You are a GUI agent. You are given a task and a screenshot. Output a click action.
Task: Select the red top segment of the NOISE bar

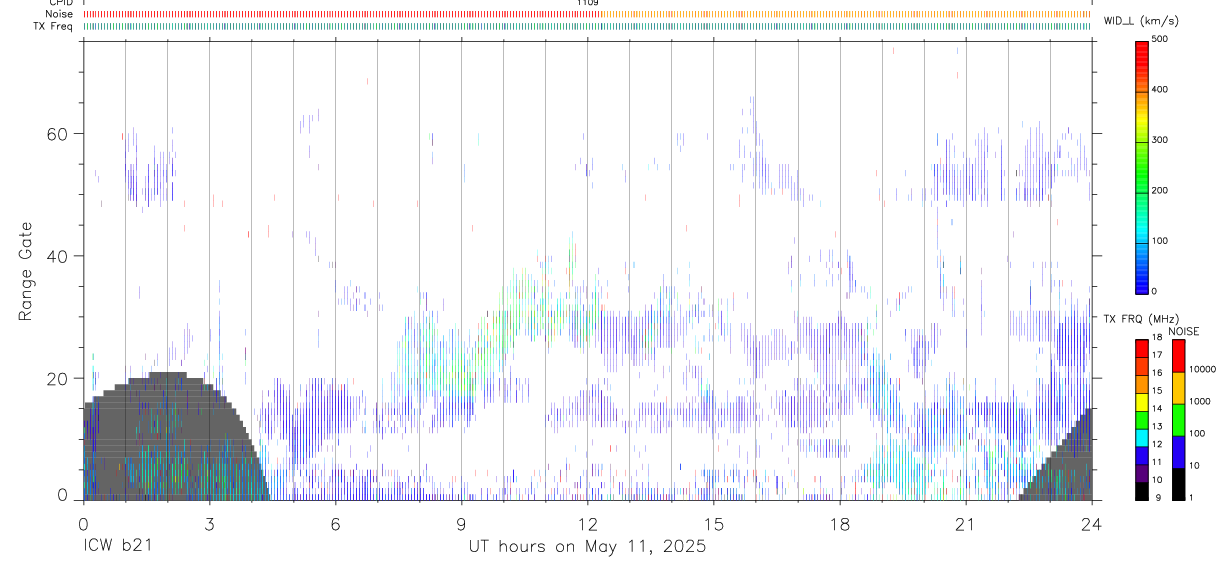pyautogui.click(x=1179, y=356)
